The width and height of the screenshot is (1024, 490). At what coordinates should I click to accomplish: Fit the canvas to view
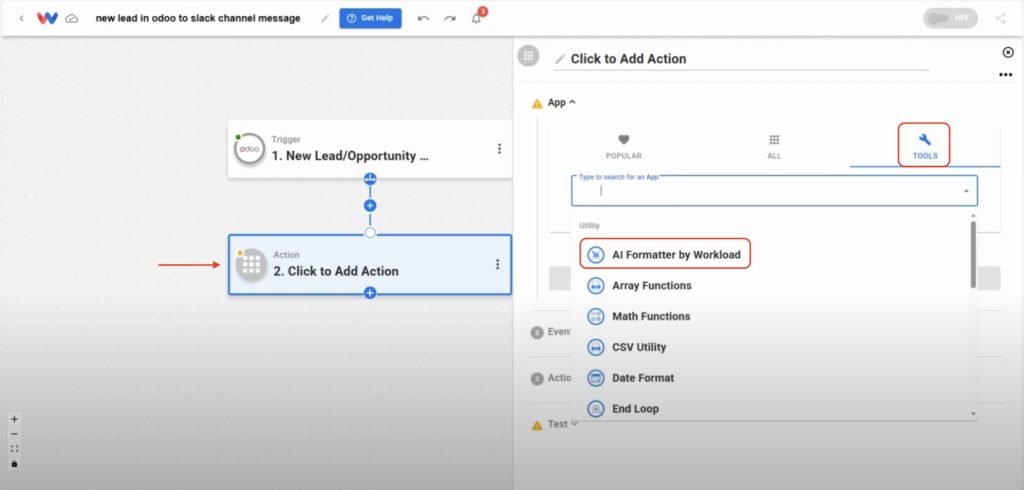(14, 449)
